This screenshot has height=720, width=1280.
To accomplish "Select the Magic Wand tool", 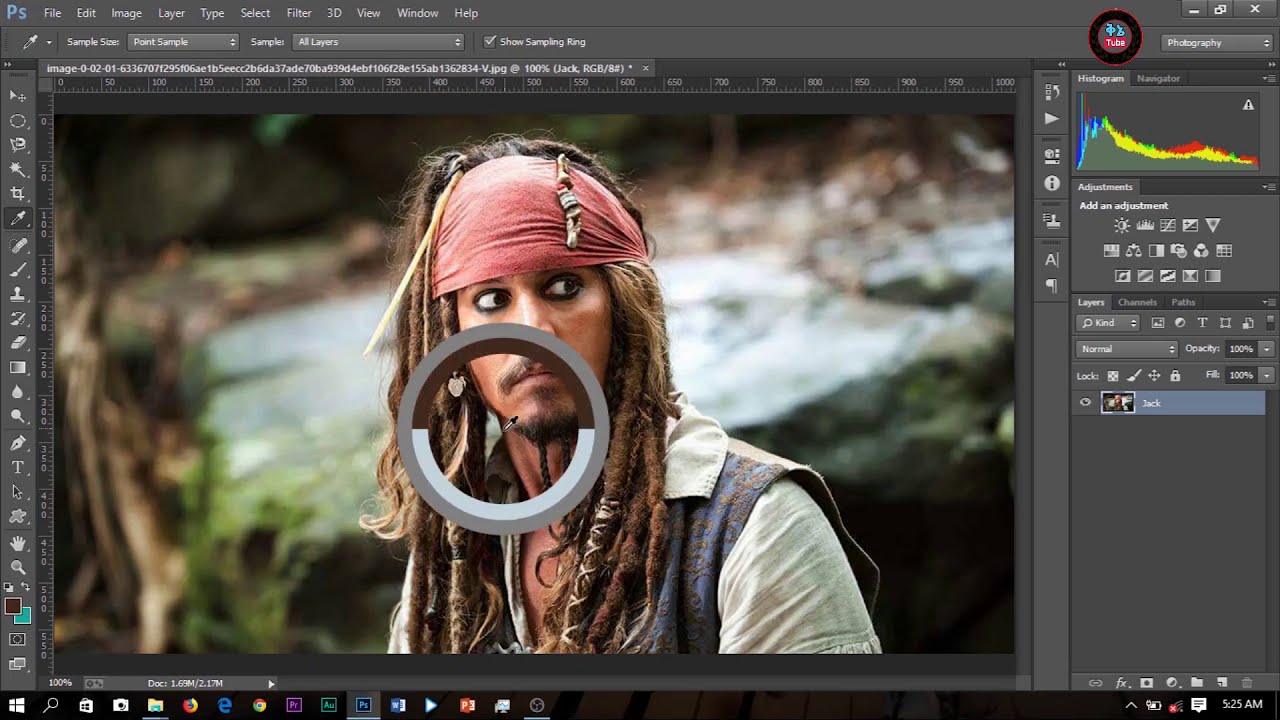I will click(18, 170).
